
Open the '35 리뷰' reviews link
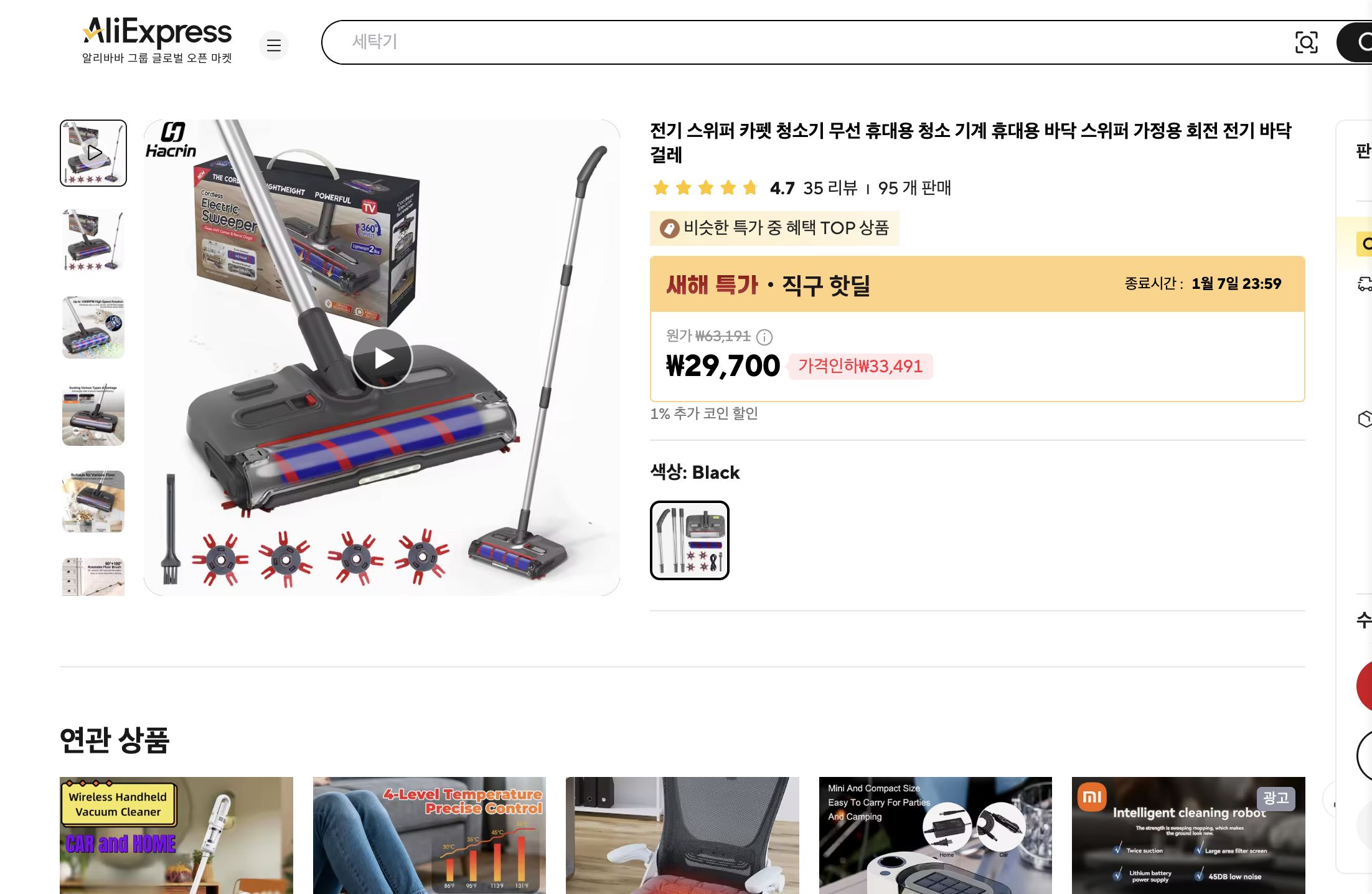829,187
